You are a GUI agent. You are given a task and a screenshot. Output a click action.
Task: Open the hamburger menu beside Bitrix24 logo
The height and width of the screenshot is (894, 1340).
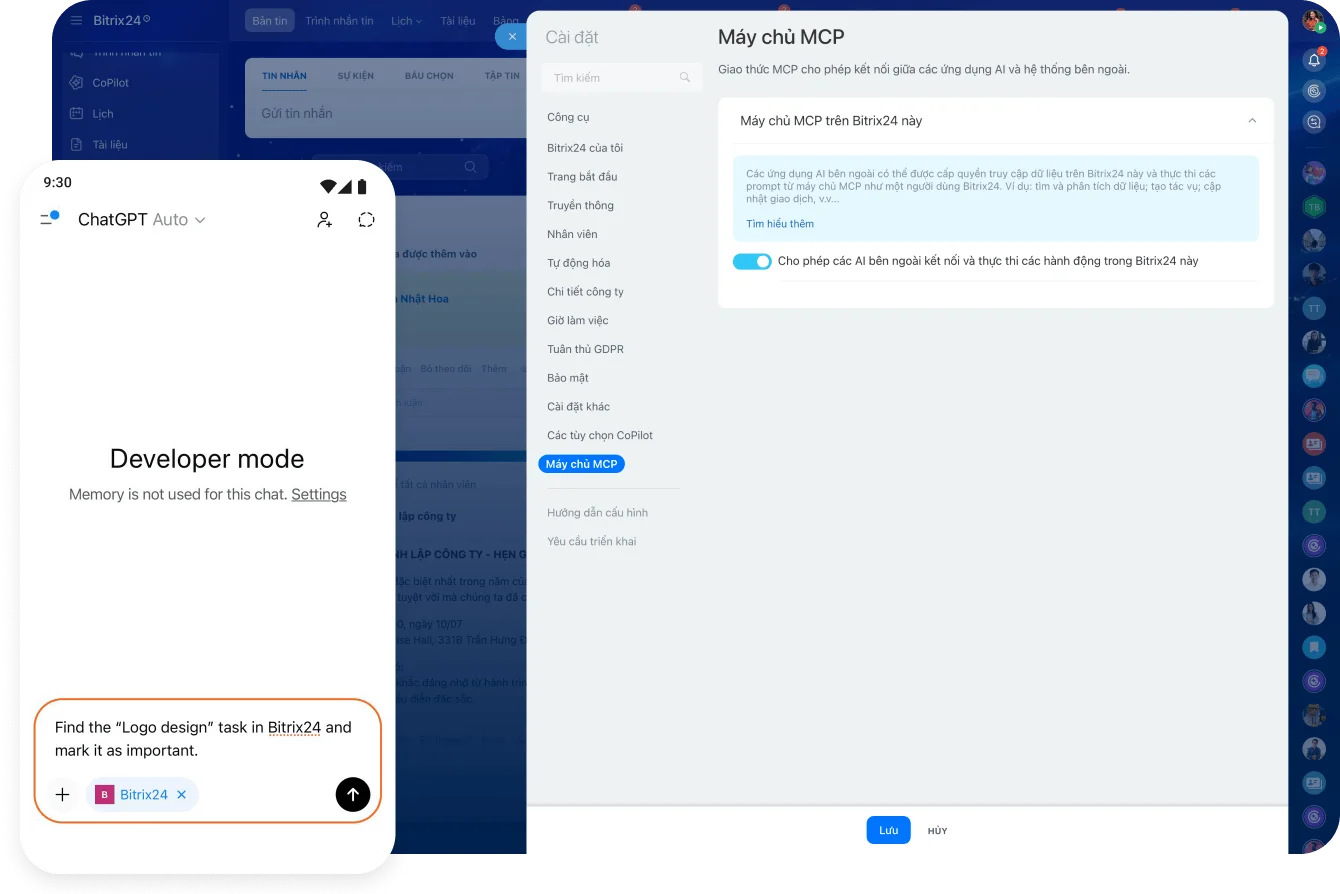[77, 20]
